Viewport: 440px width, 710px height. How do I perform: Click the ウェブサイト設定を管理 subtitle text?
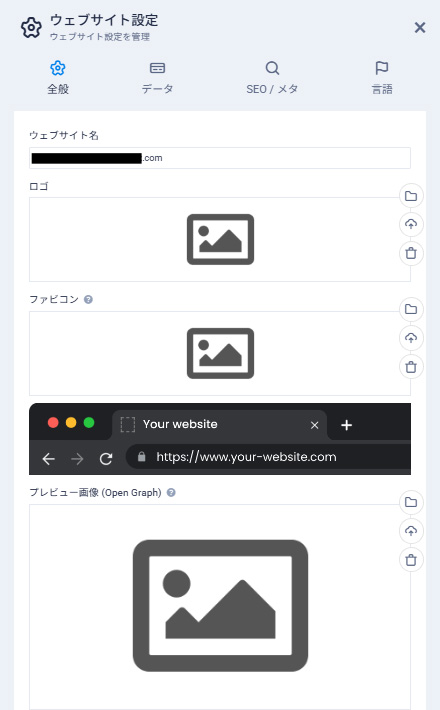pyautogui.click(x=100, y=37)
